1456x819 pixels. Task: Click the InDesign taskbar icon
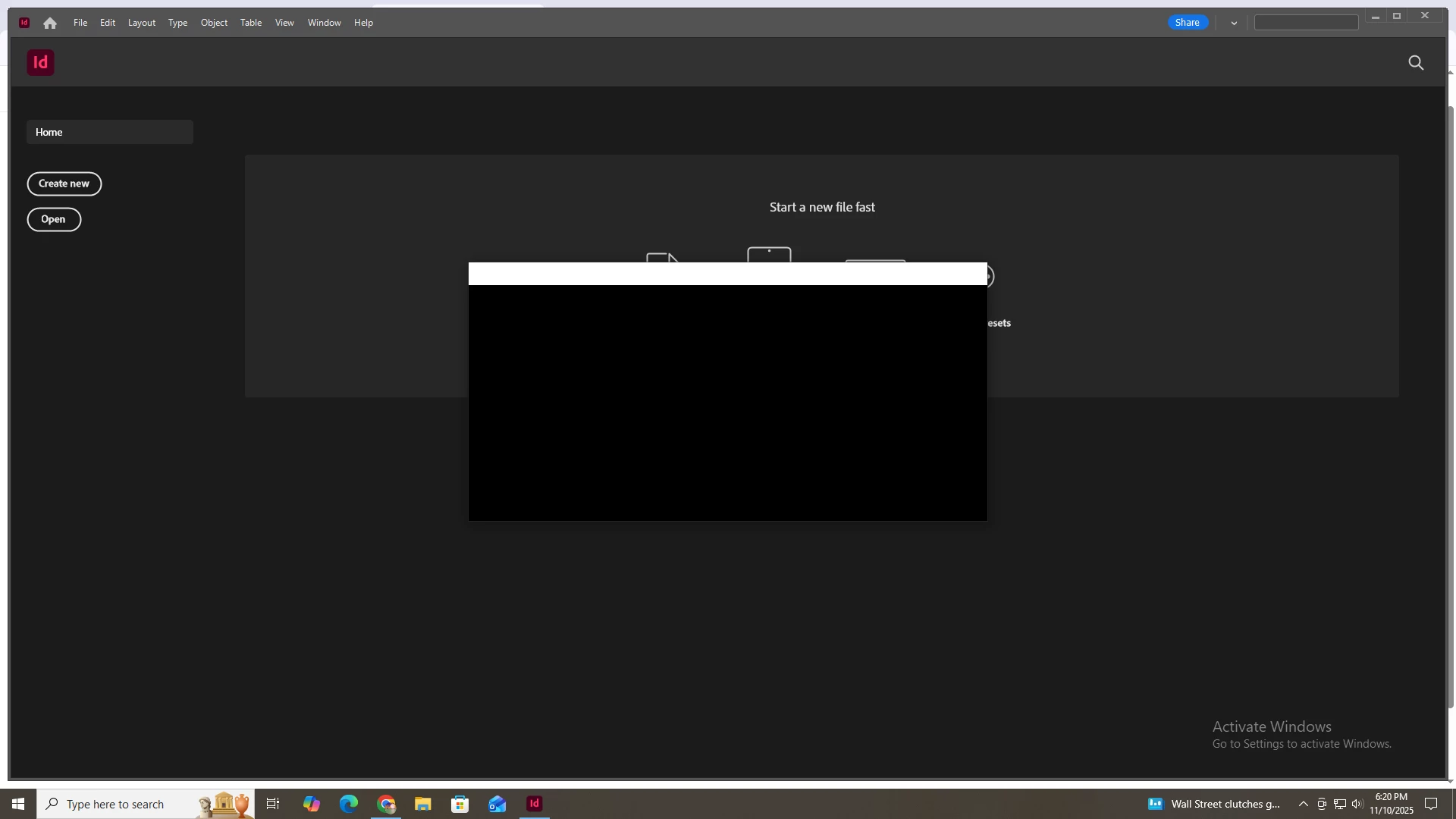tap(535, 804)
